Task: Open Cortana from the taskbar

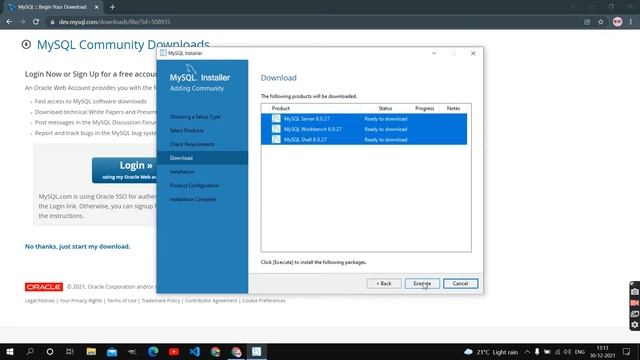Action: tap(50, 351)
